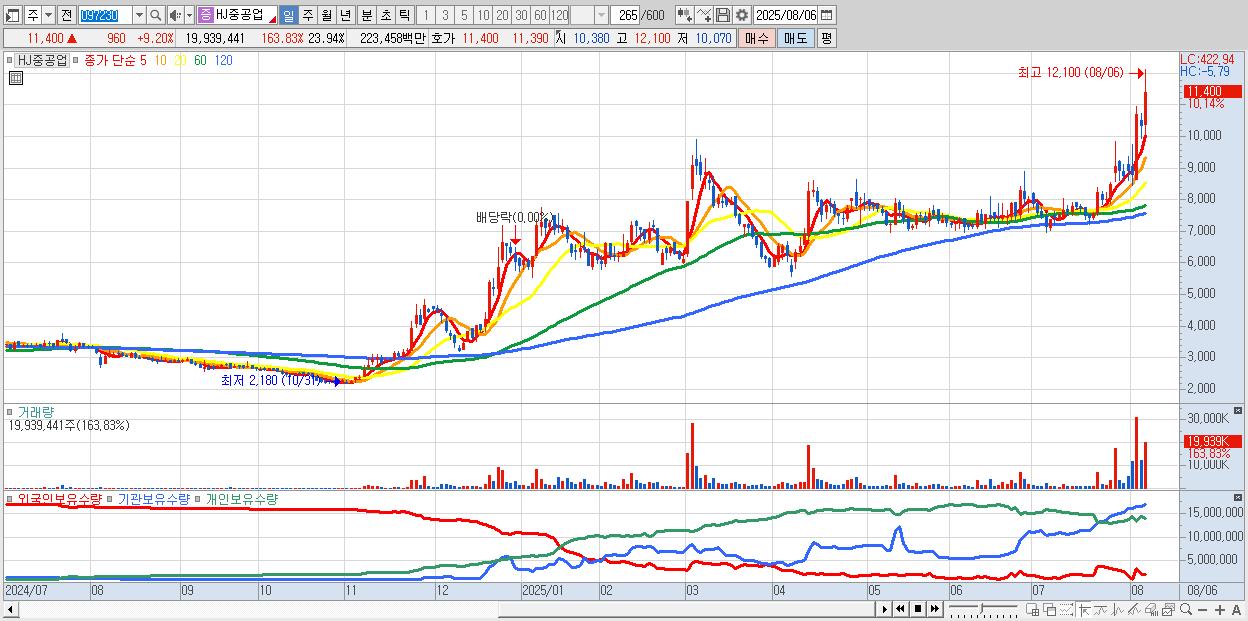Open the interval combo box dropdown

(601, 15)
